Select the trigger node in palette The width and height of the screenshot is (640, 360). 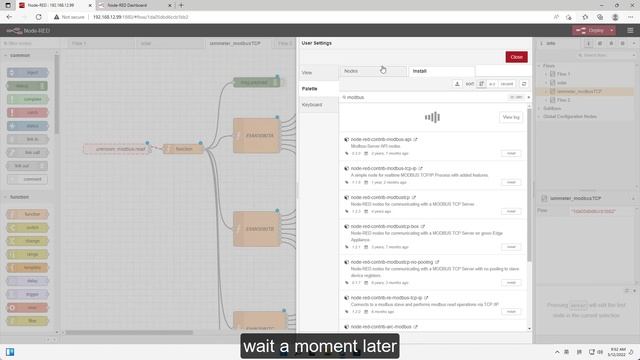pyautogui.click(x=27, y=294)
